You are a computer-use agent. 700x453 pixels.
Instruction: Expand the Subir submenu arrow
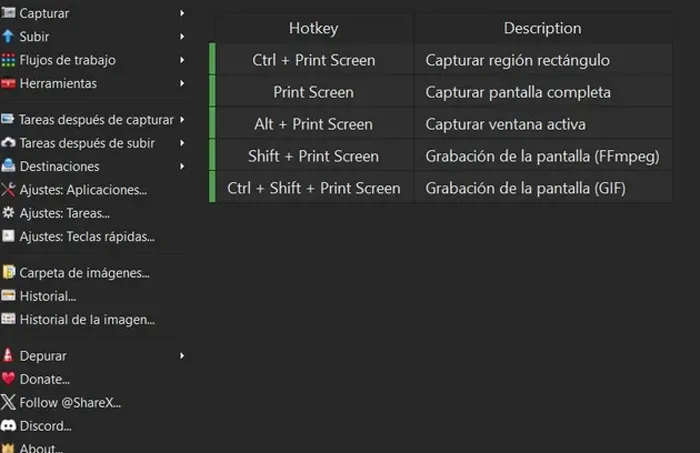[182, 37]
